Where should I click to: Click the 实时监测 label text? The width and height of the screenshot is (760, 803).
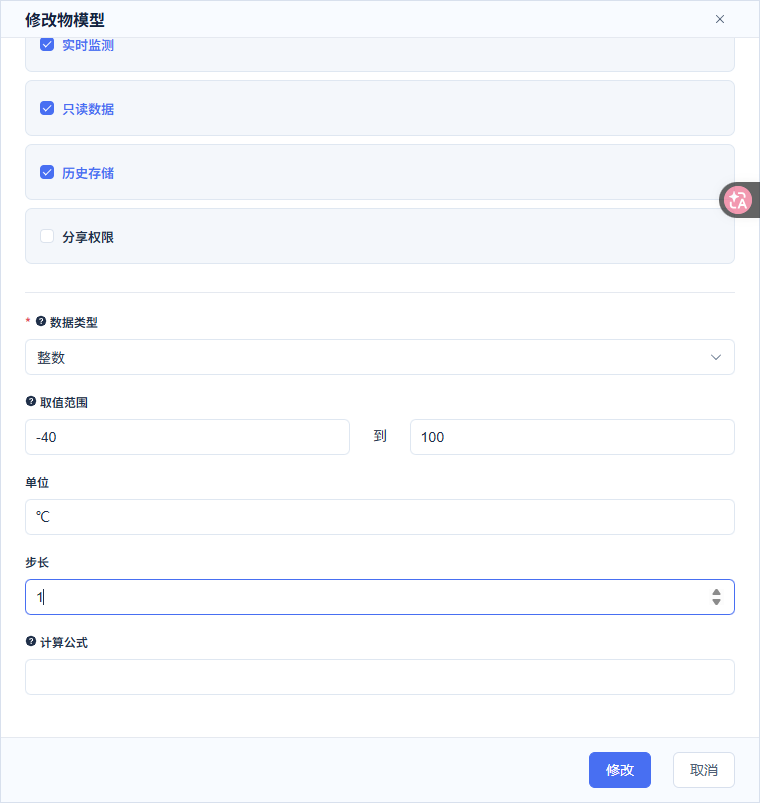coord(88,45)
